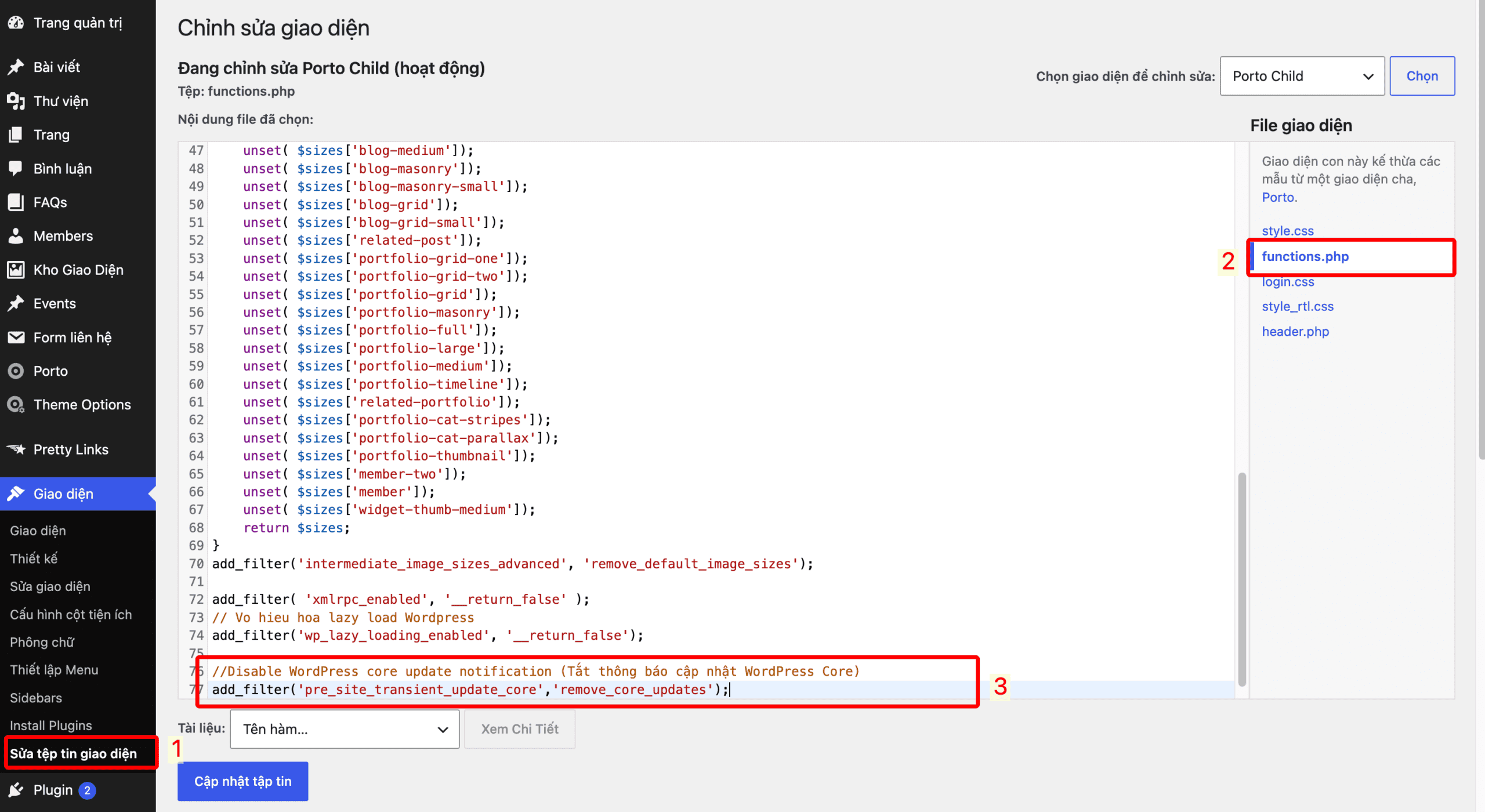Screen dimensions: 1485x812
Task: Click the Tệp: functions.php label
Action: [236, 91]
